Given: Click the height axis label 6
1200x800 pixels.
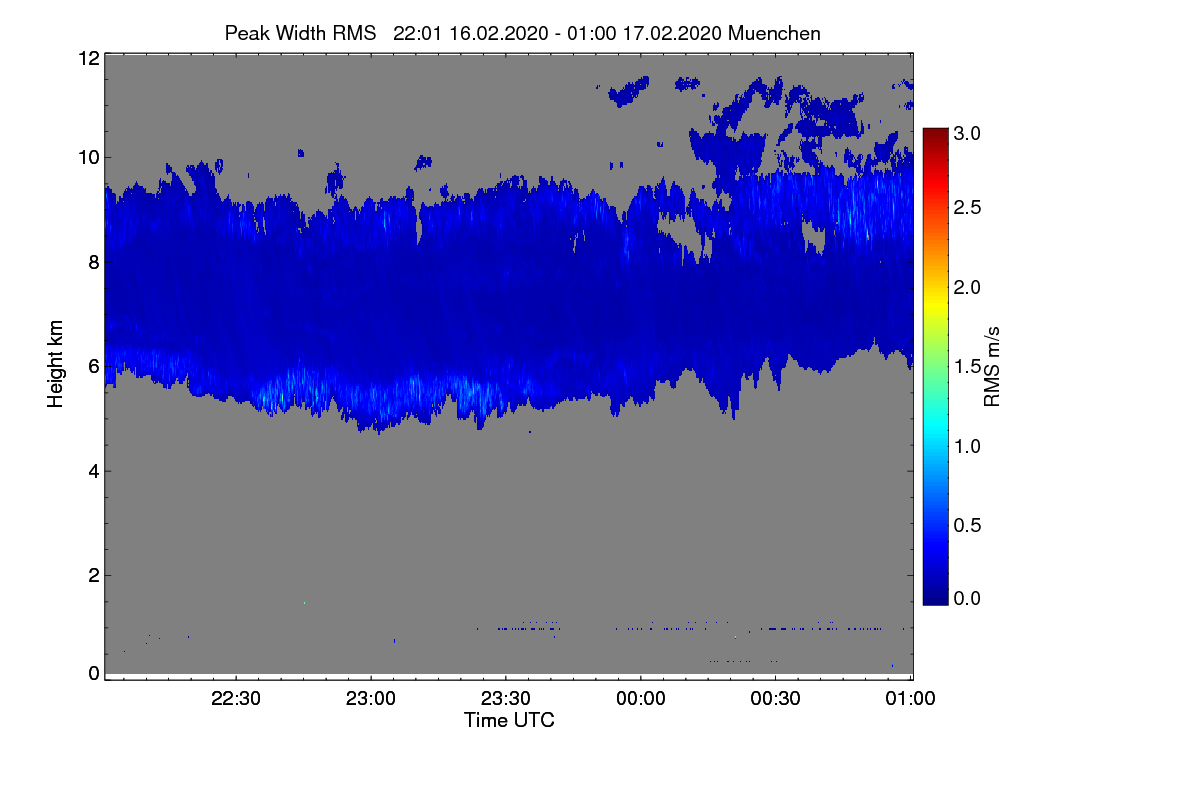Looking at the screenshot, I should pos(94,366).
